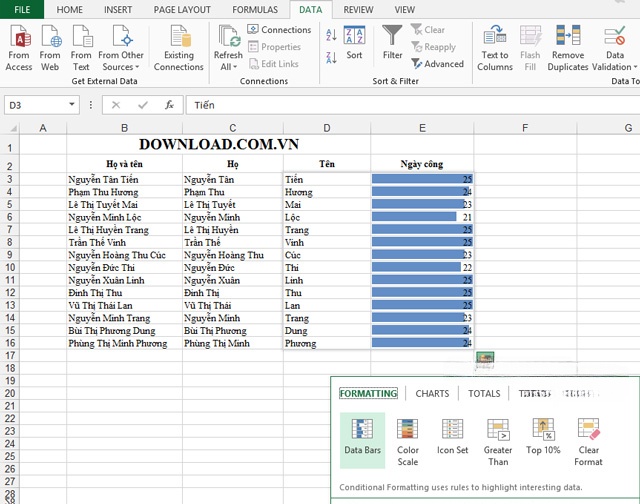Toggle the Filter funnel
This screenshot has width=640, height=504.
tap(392, 43)
